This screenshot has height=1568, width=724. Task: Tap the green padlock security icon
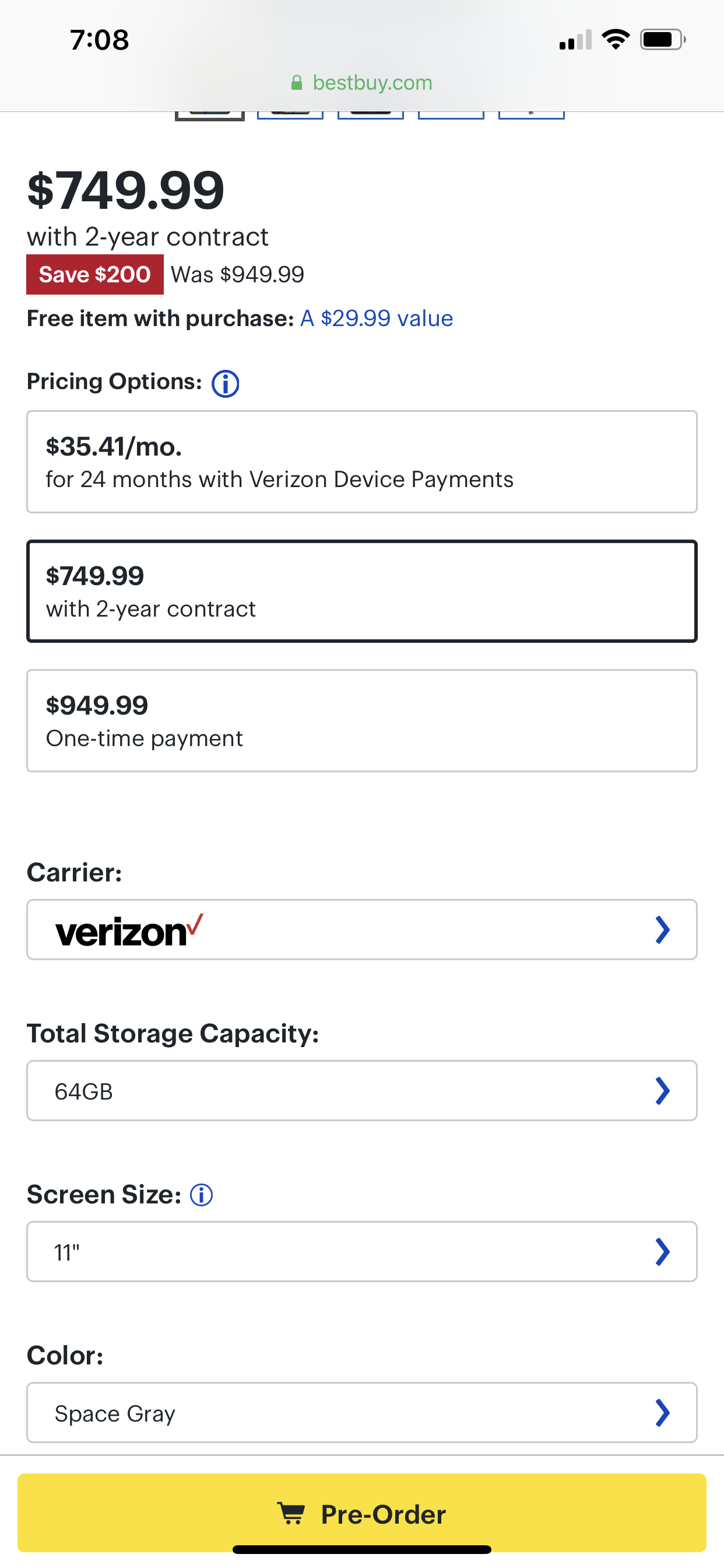(297, 83)
